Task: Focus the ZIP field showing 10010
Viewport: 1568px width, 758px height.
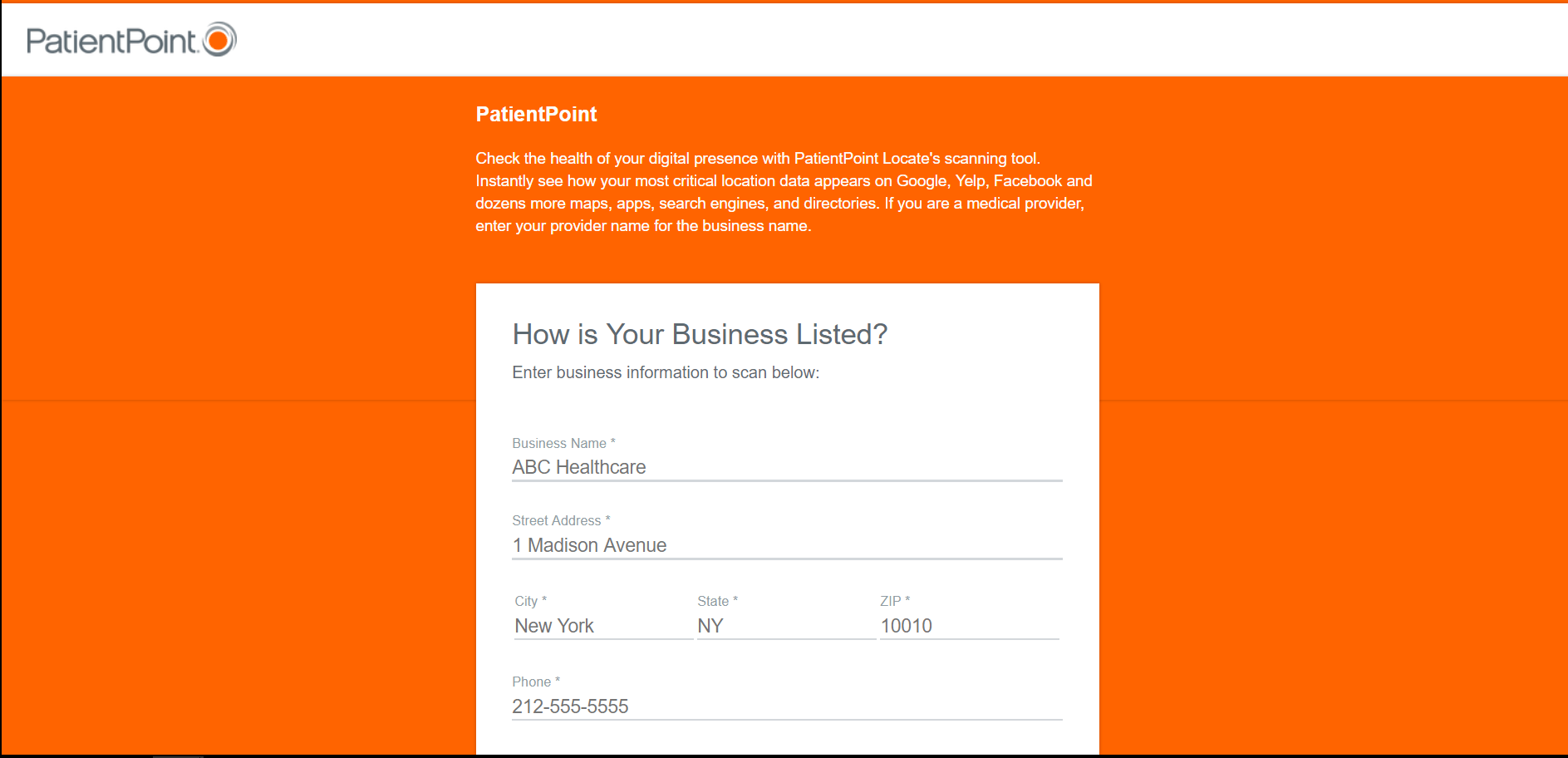Action: point(968,626)
